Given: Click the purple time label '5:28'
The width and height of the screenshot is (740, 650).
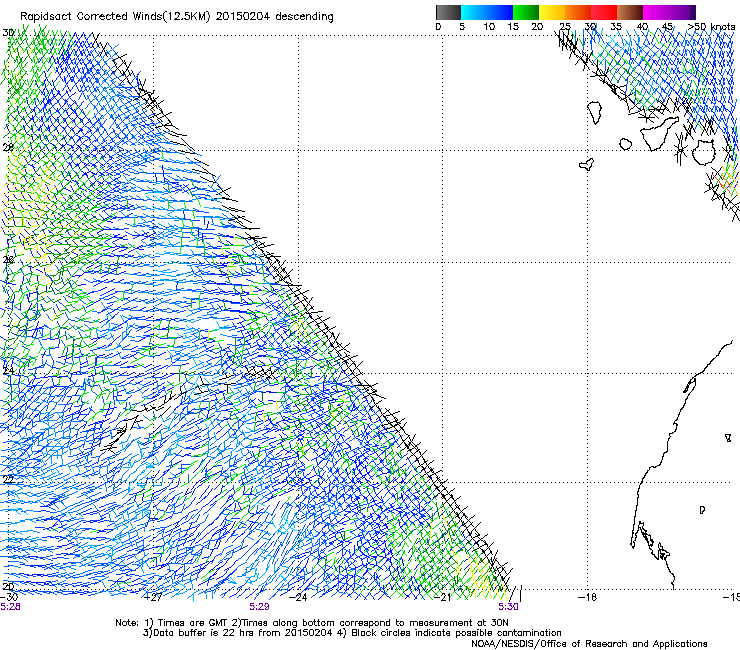Looking at the screenshot, I should click(x=10, y=607).
